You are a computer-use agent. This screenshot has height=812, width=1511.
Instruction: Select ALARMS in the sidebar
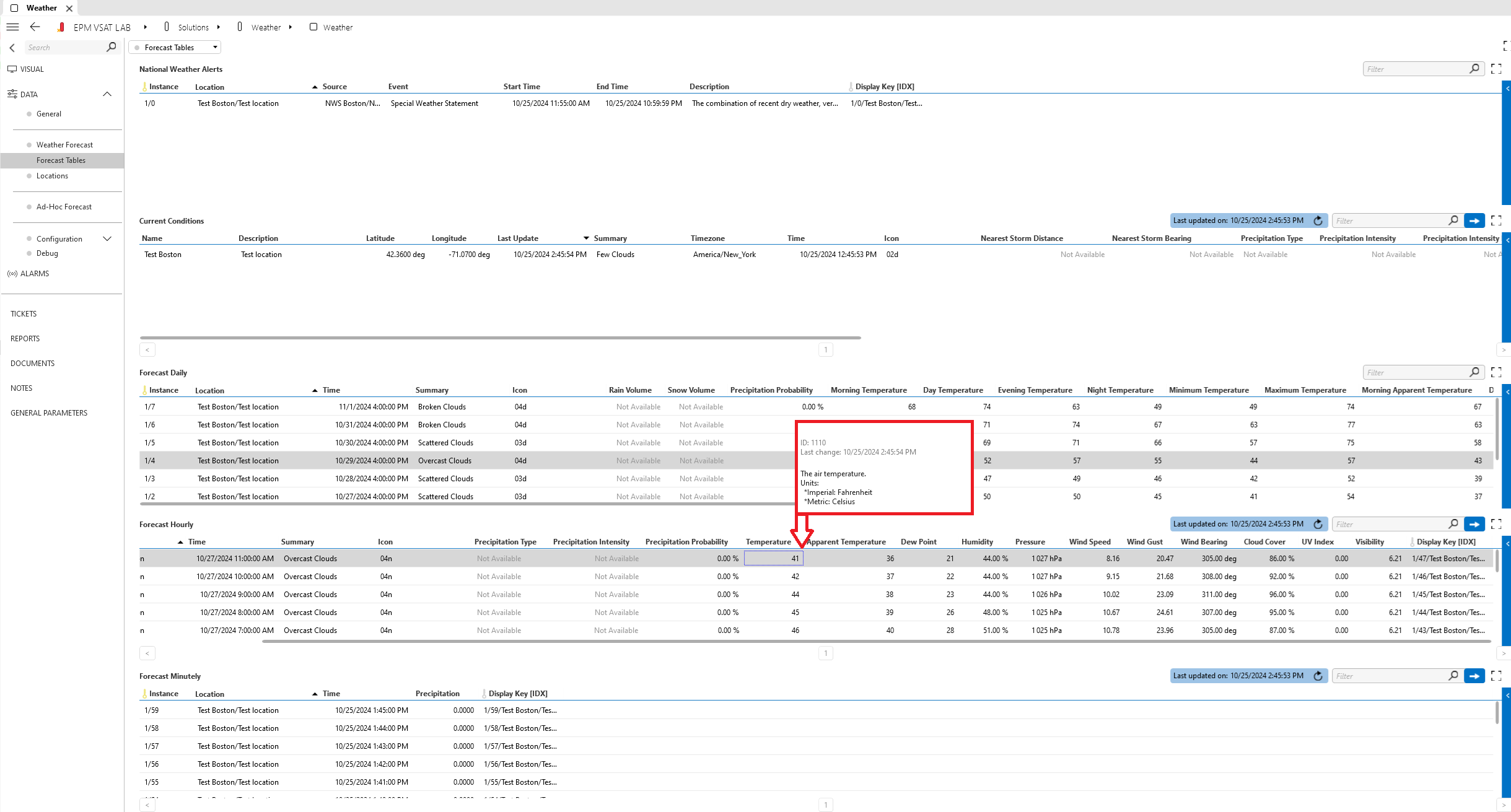tap(35, 274)
